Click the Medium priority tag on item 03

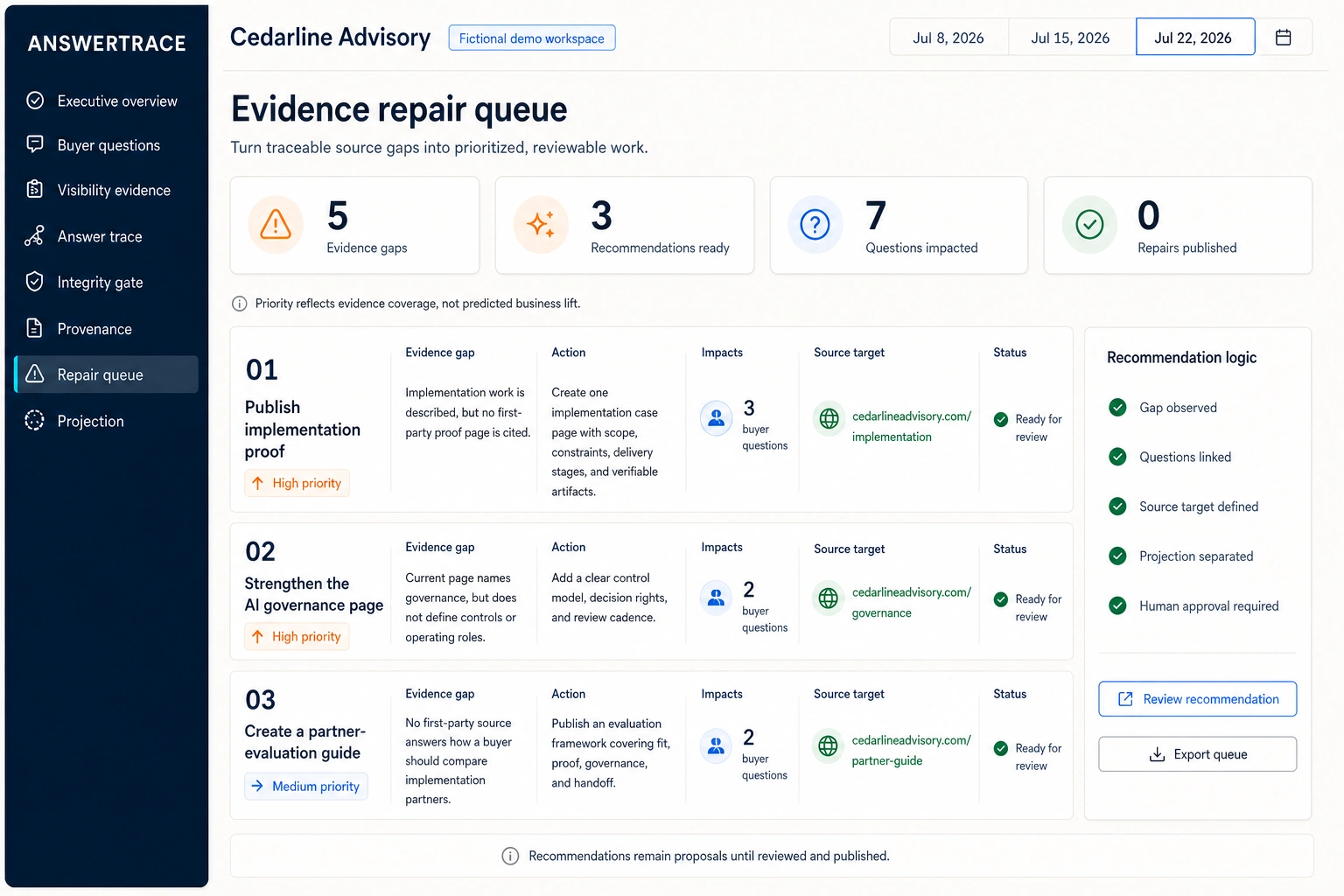tap(306, 787)
